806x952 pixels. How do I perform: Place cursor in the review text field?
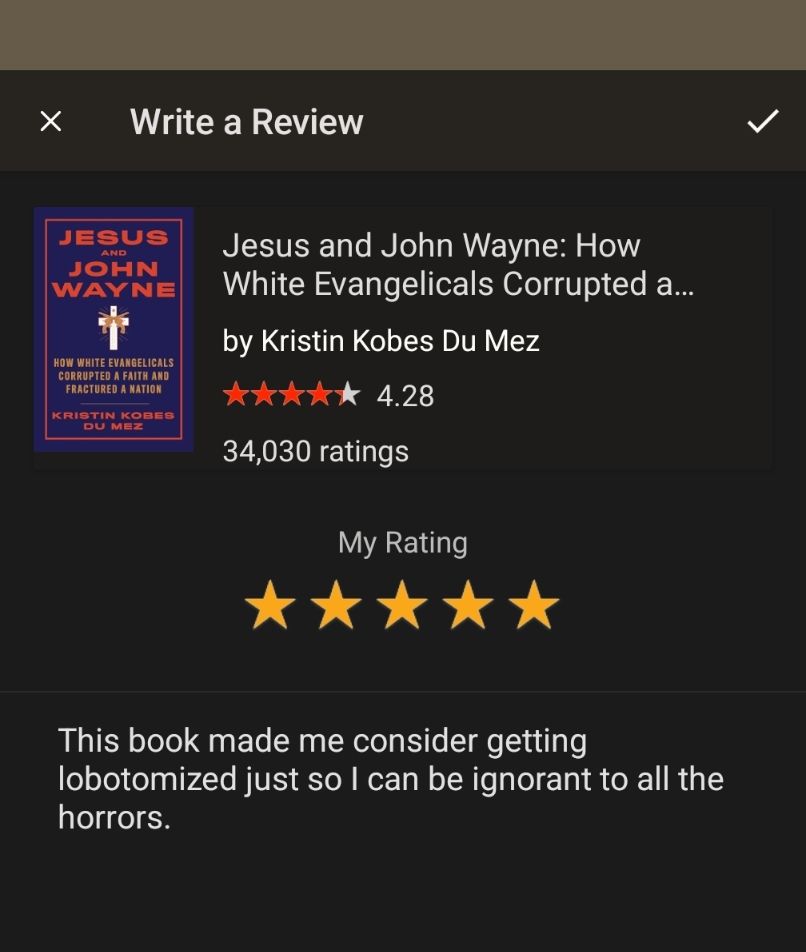click(403, 822)
